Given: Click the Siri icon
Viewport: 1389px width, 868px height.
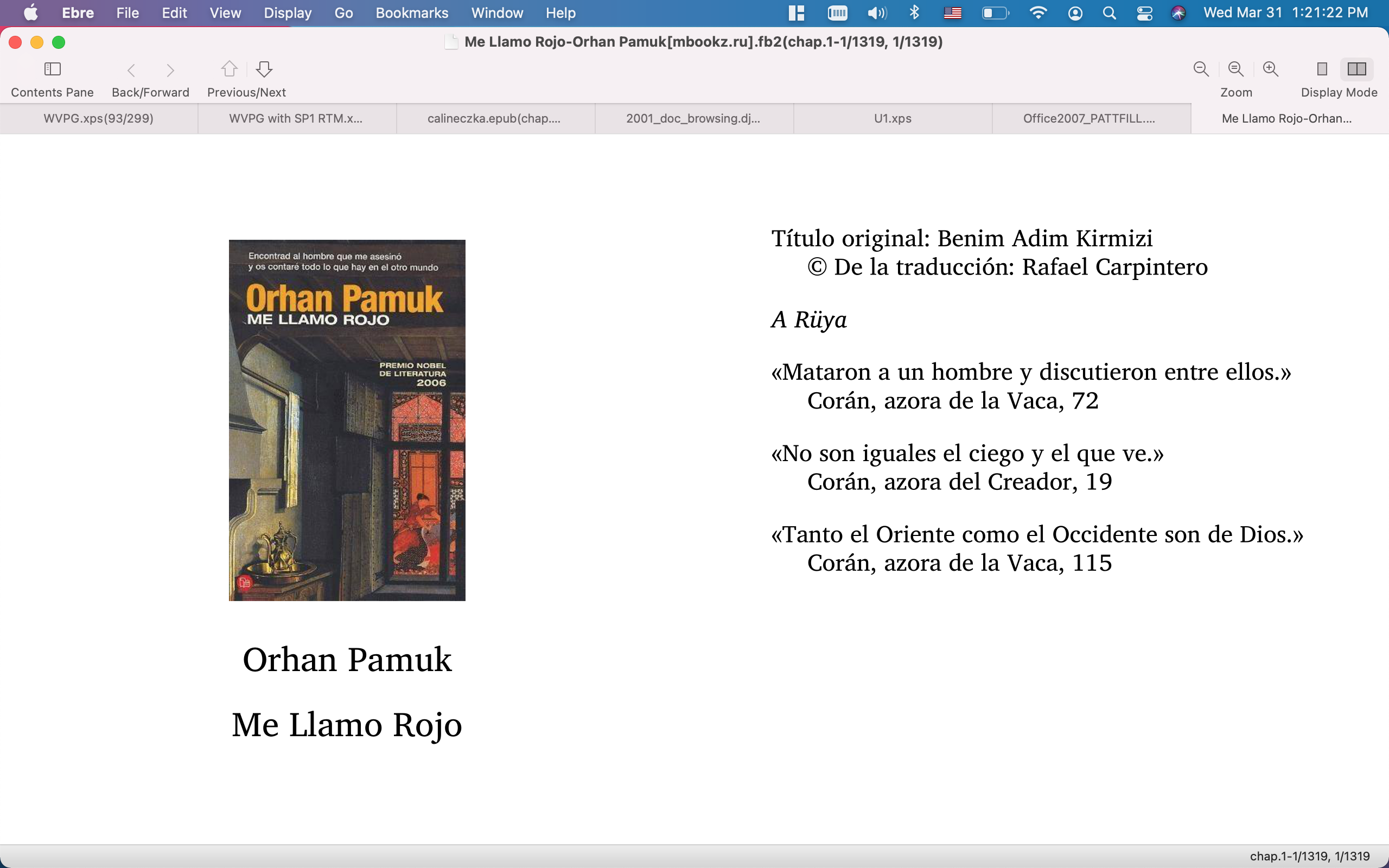Looking at the screenshot, I should tap(1178, 13).
